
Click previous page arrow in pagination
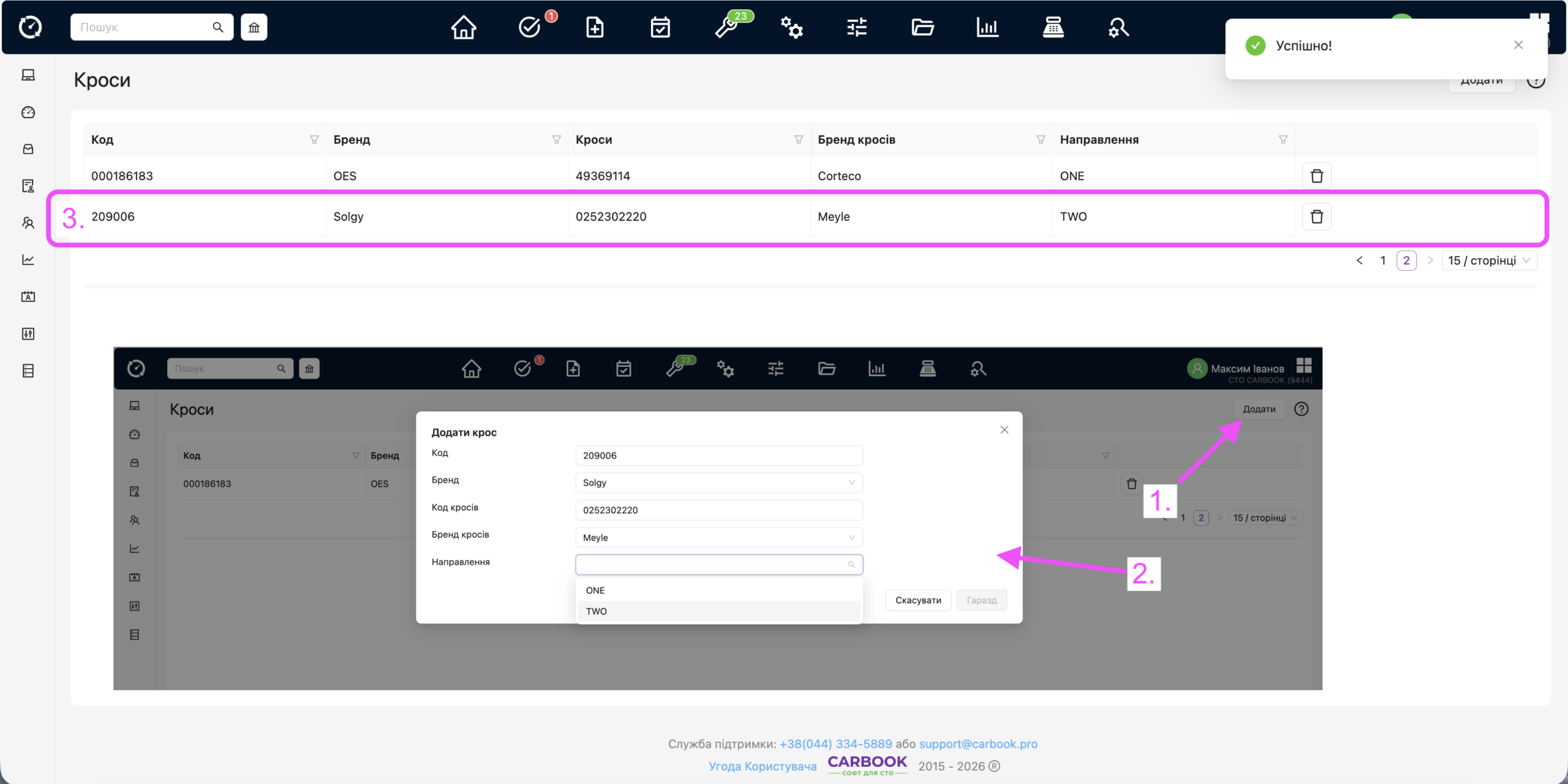click(1360, 261)
